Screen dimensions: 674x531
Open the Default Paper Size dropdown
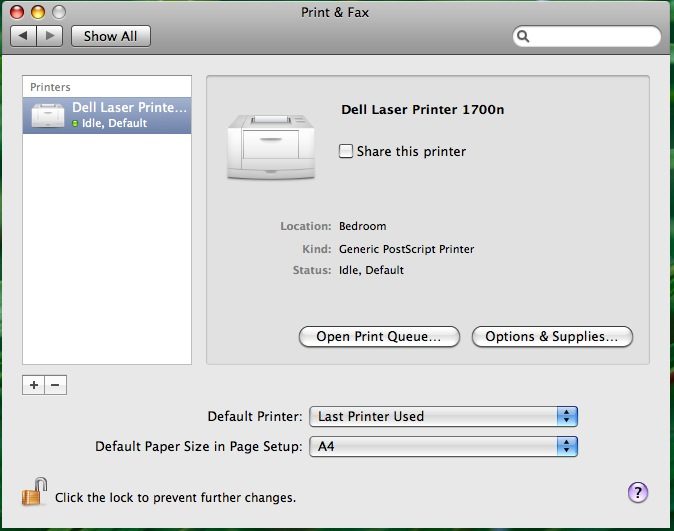click(443, 446)
